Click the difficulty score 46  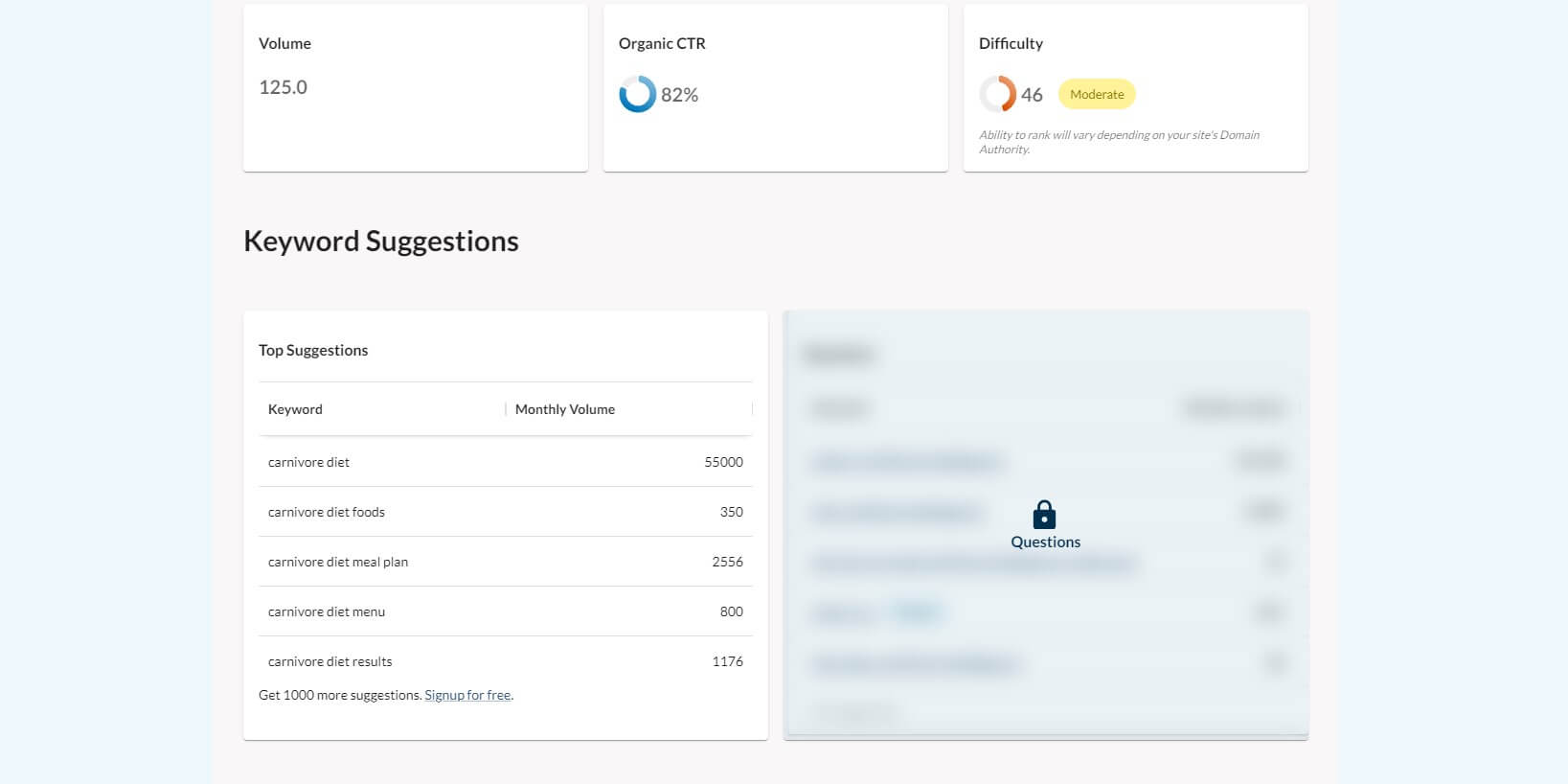(1032, 95)
